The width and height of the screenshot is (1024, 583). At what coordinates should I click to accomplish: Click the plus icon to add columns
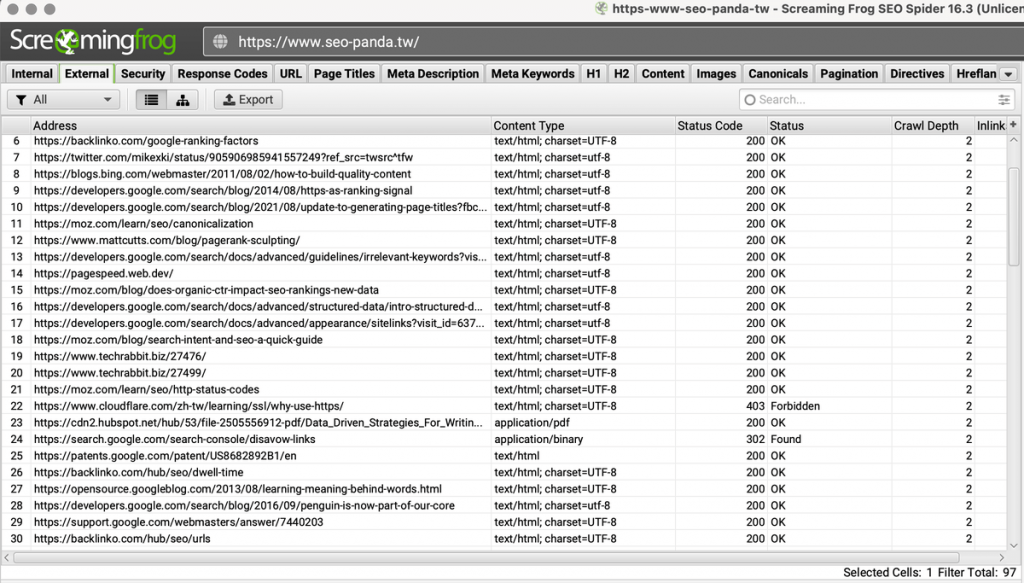1013,125
